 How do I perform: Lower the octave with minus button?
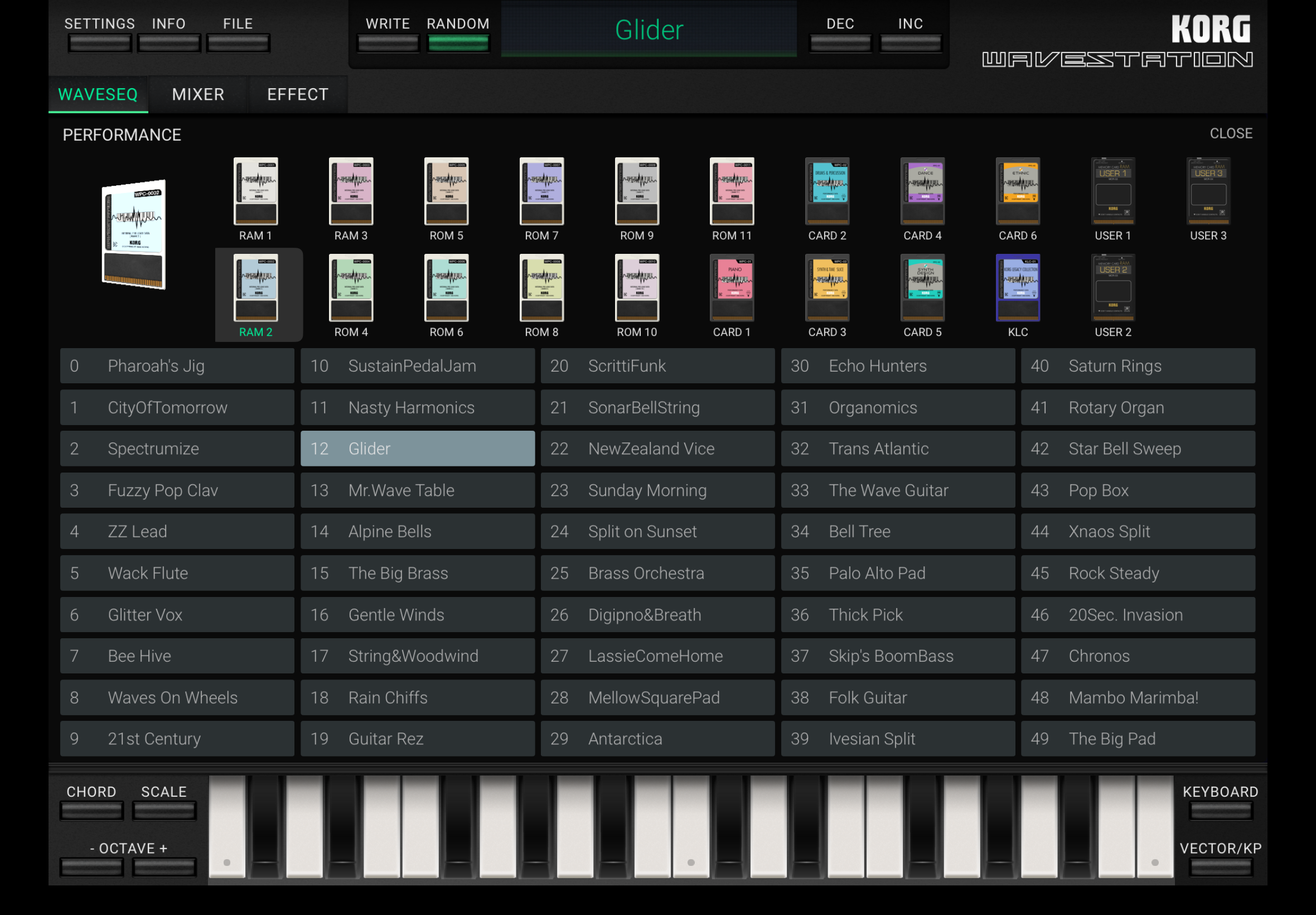(91, 867)
